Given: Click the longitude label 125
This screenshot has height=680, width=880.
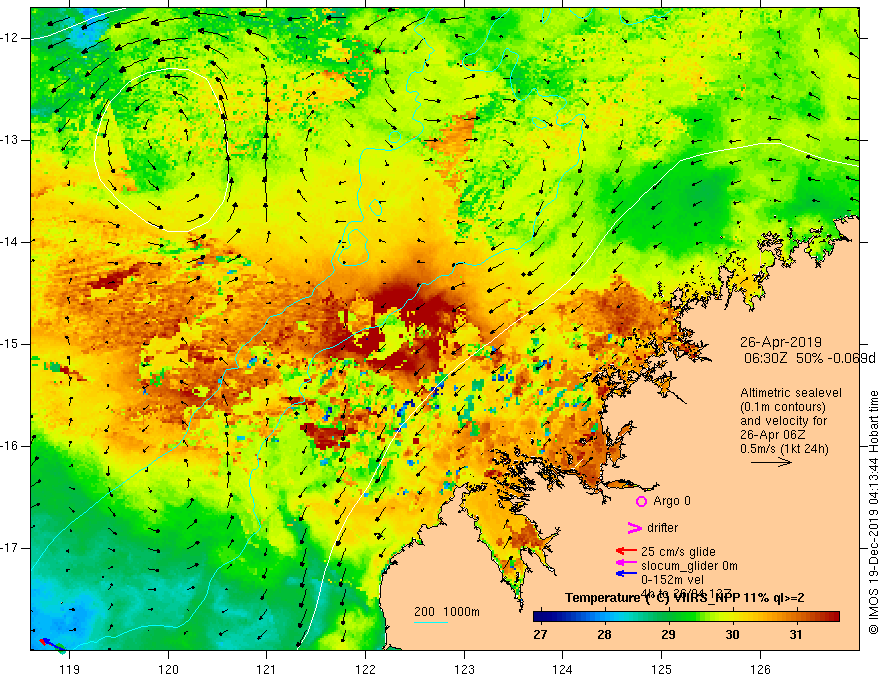Looking at the screenshot, I should (661, 669).
